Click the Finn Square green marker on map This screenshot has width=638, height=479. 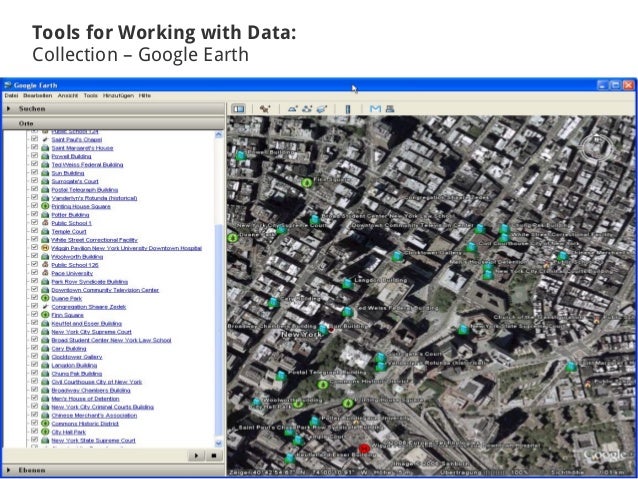click(x=307, y=182)
